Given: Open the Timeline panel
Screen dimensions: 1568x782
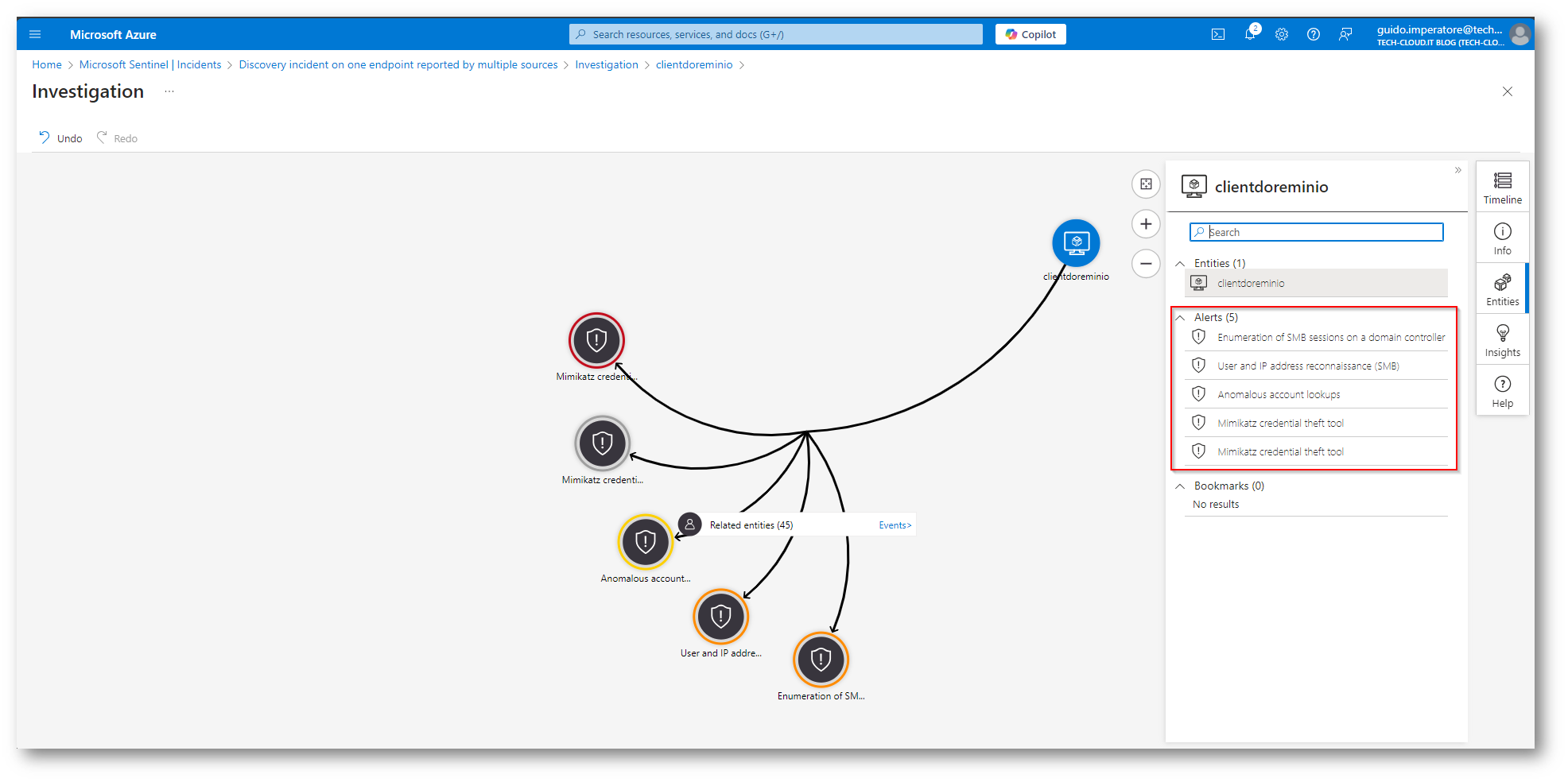Looking at the screenshot, I should point(1502,188).
